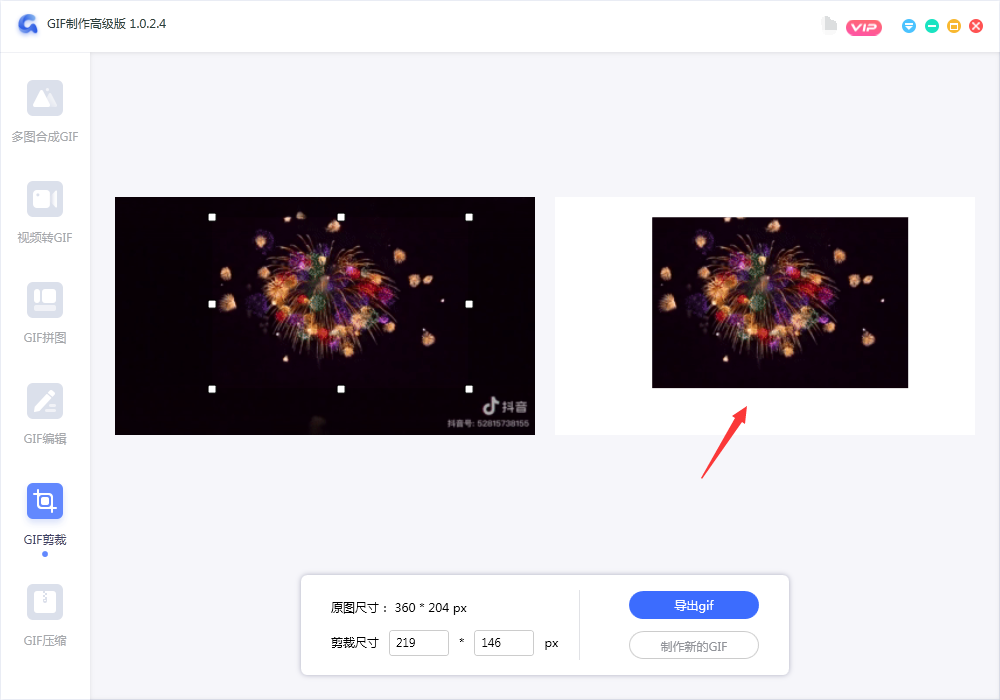Click the crop width field showing 219

click(418, 643)
